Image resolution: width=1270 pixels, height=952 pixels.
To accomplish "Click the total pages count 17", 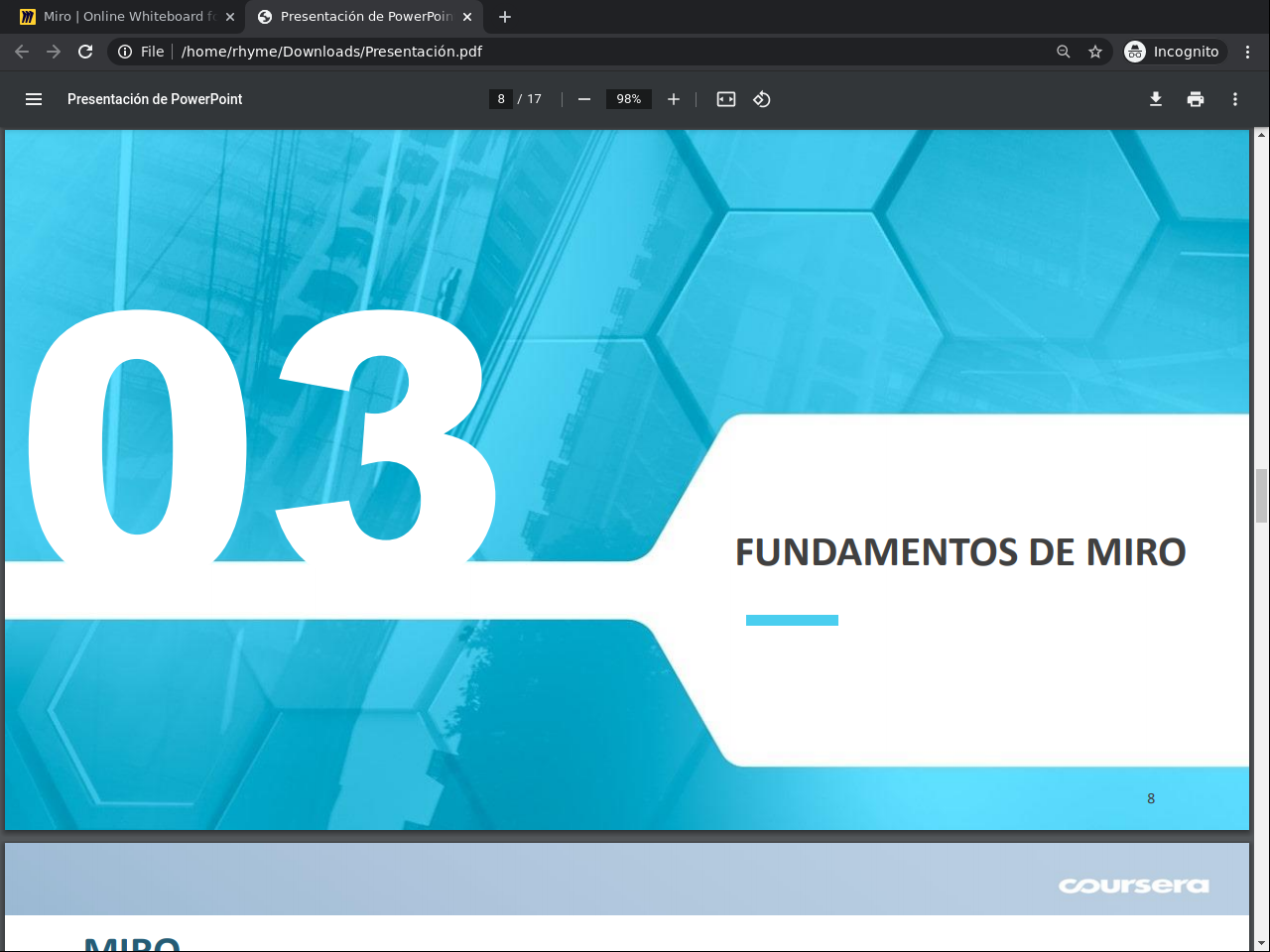I will [x=534, y=99].
